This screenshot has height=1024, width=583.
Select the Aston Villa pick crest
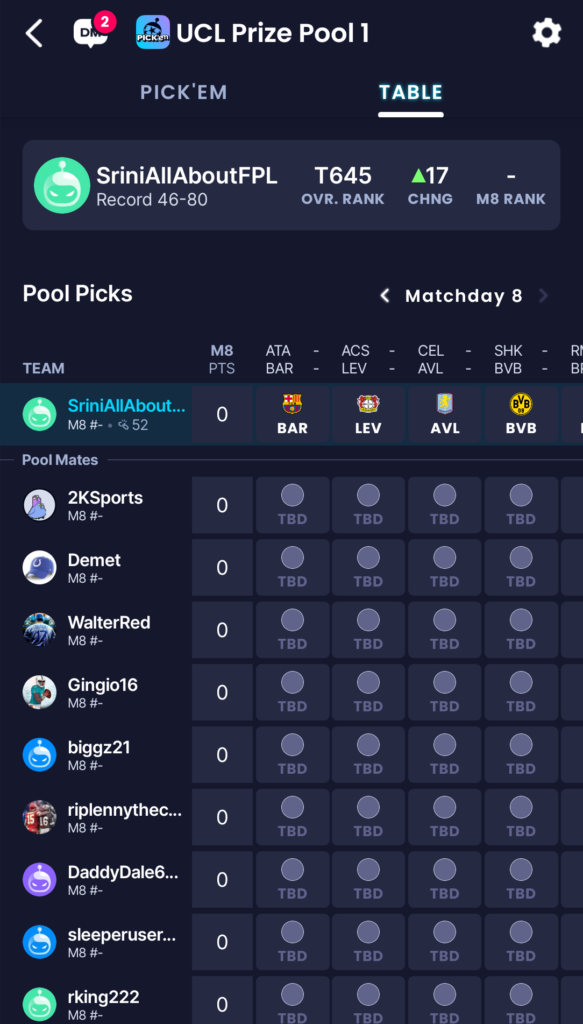point(445,404)
